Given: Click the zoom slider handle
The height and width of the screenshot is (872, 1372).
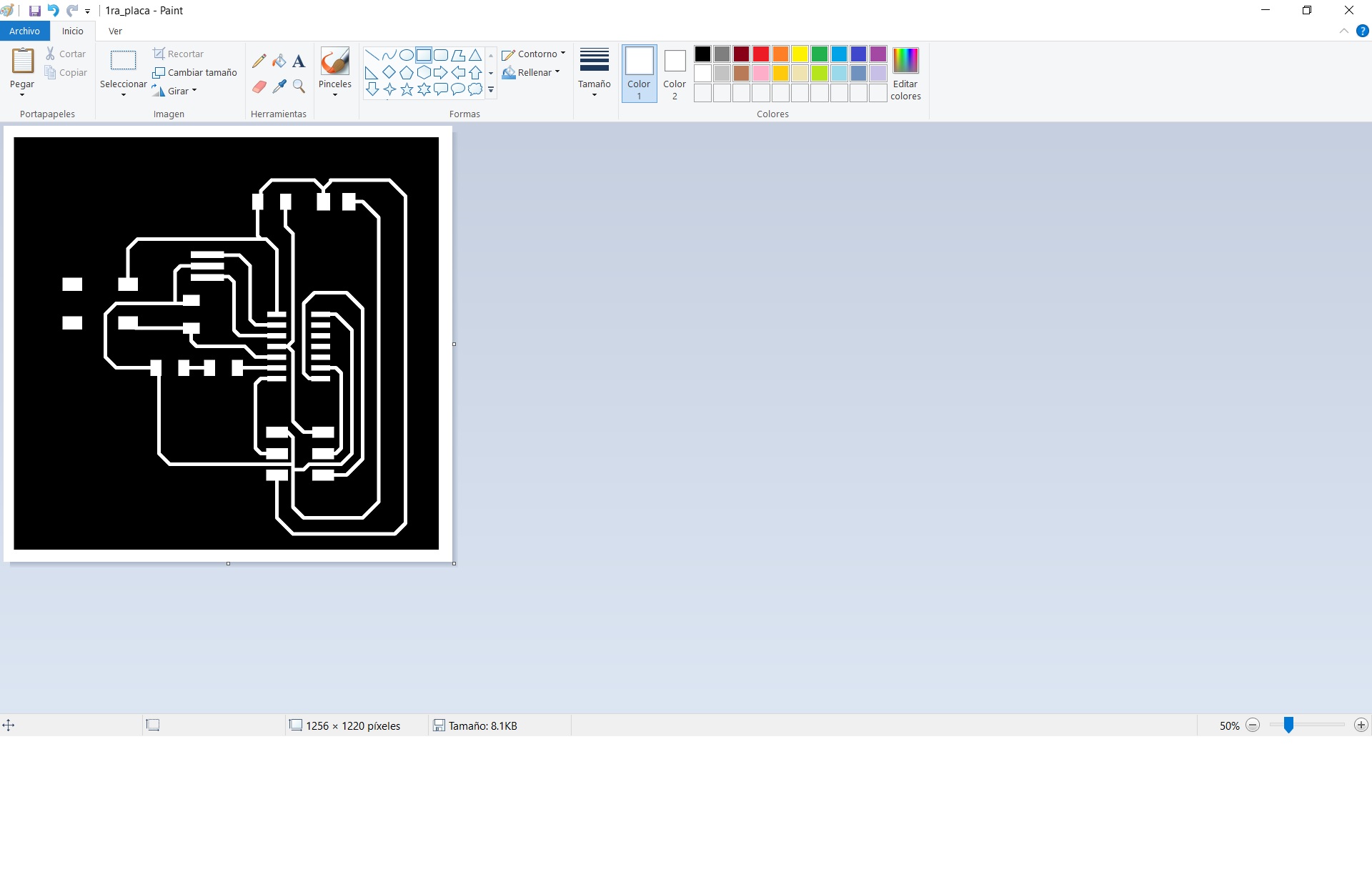Looking at the screenshot, I should pyautogui.click(x=1288, y=725).
